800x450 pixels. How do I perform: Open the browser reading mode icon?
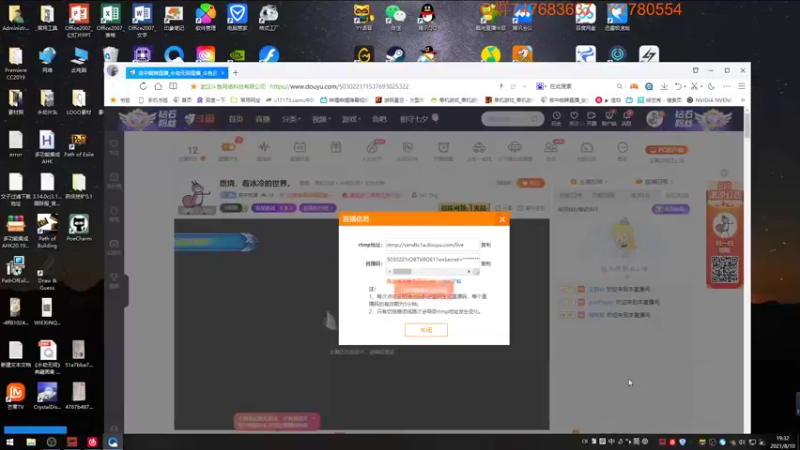173,86
